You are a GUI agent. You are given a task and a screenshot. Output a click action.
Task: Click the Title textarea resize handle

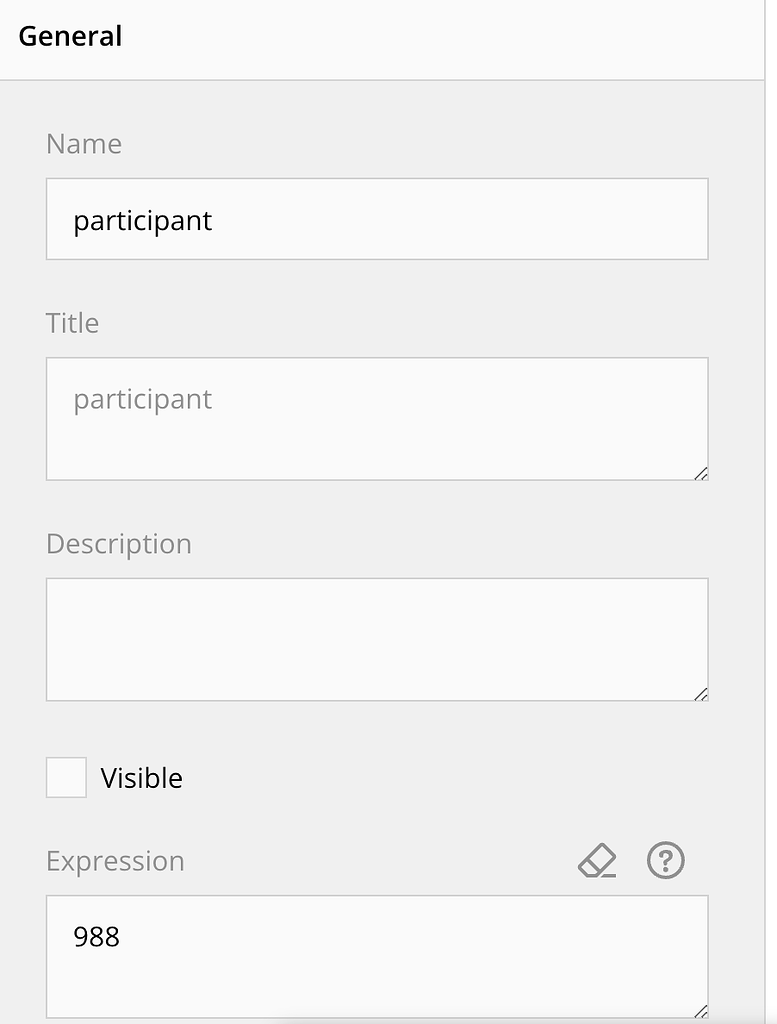point(703,474)
